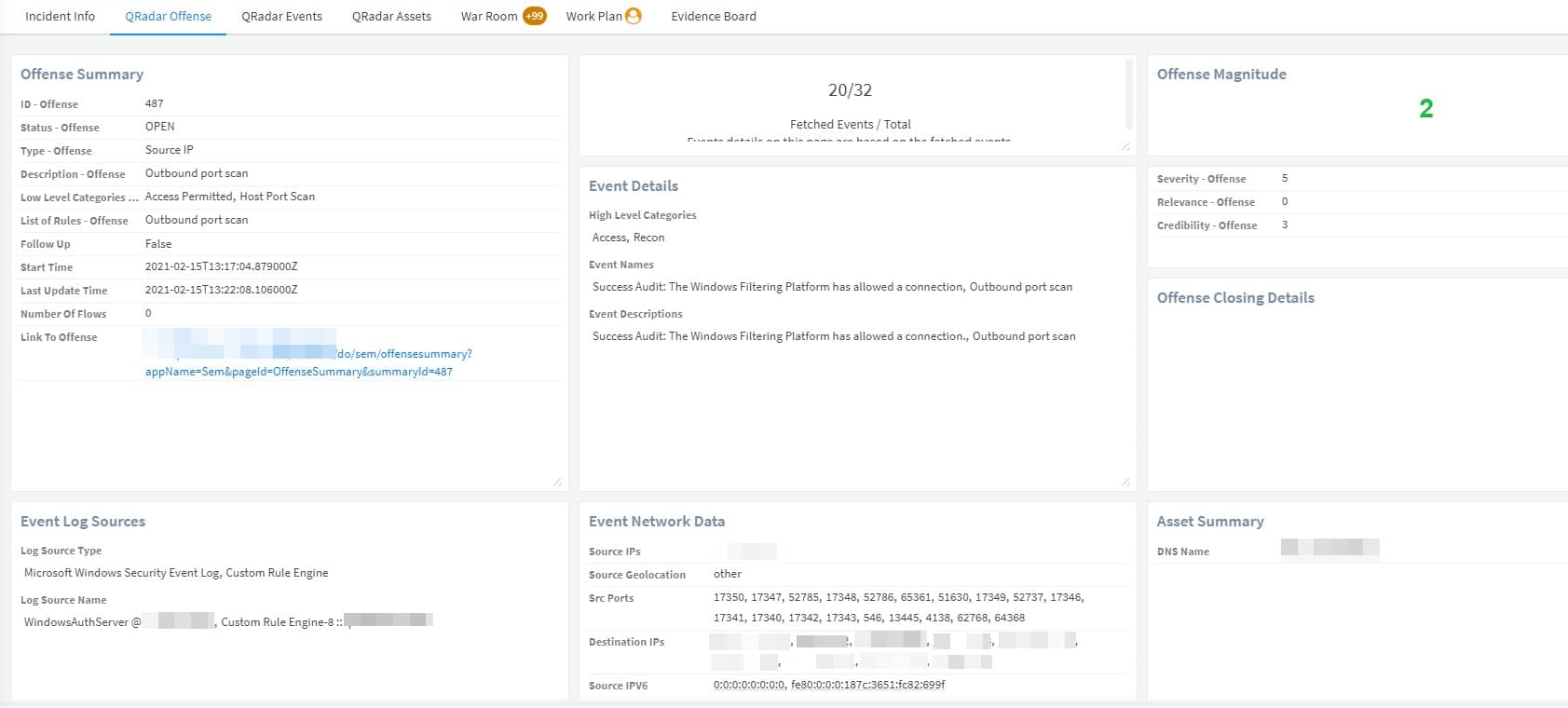Click the Description - Offense value 'Outbound port scan'
Image resolution: width=1568 pixels, height=708 pixels.
coord(197,173)
